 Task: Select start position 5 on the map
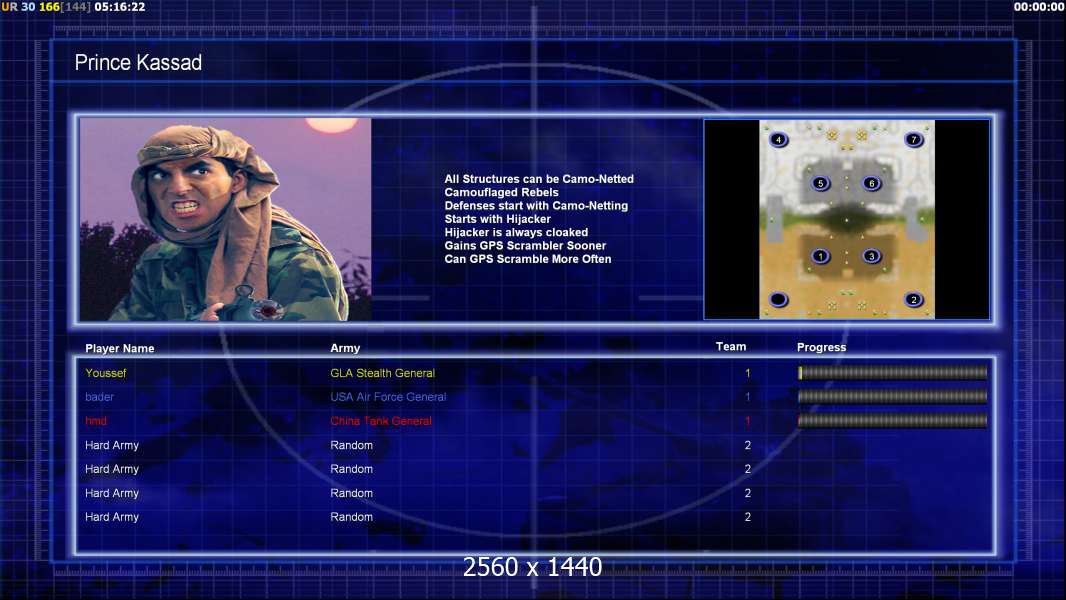821,183
